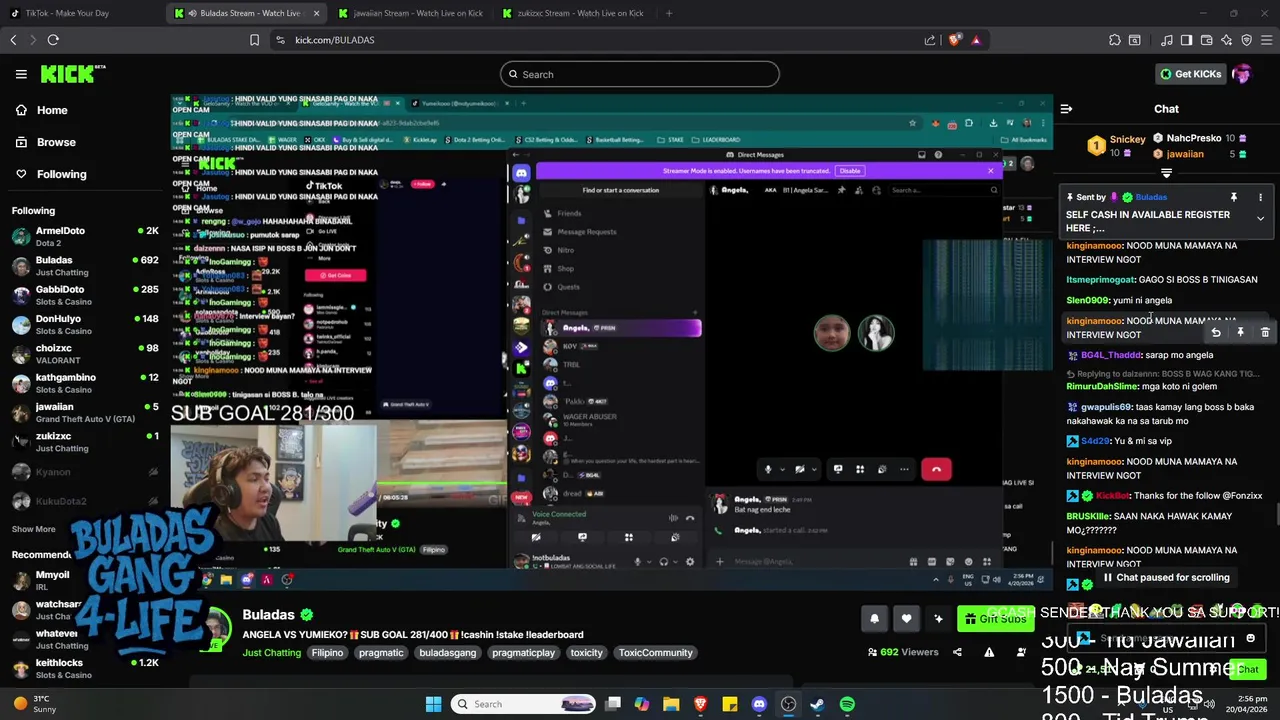The width and height of the screenshot is (1280, 720).
Task: Open the Kick hamburger menu
Action: pyautogui.click(x=21, y=74)
